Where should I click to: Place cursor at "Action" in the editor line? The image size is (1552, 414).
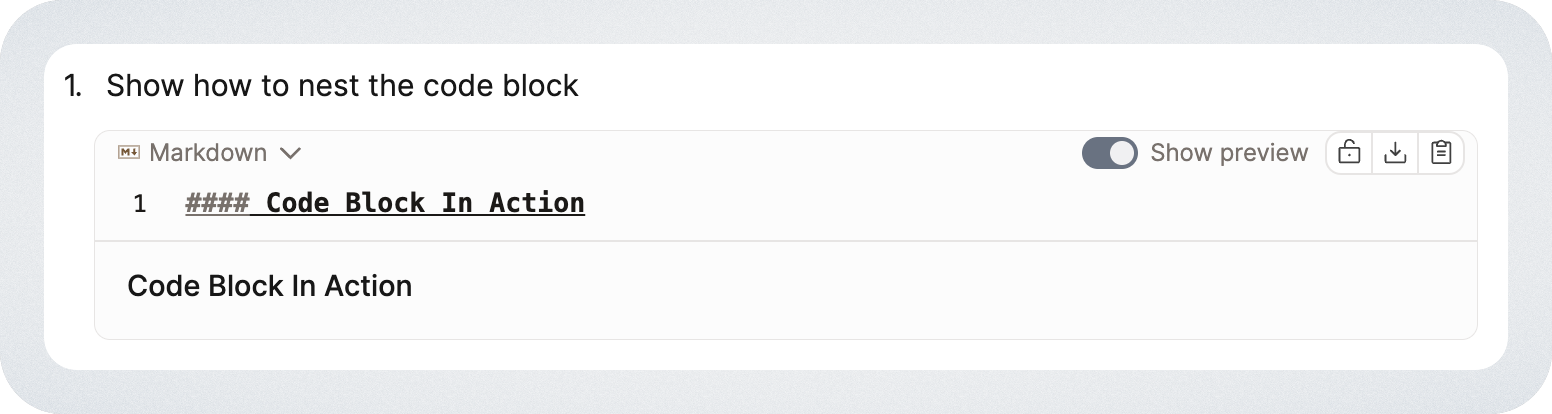coord(537,203)
